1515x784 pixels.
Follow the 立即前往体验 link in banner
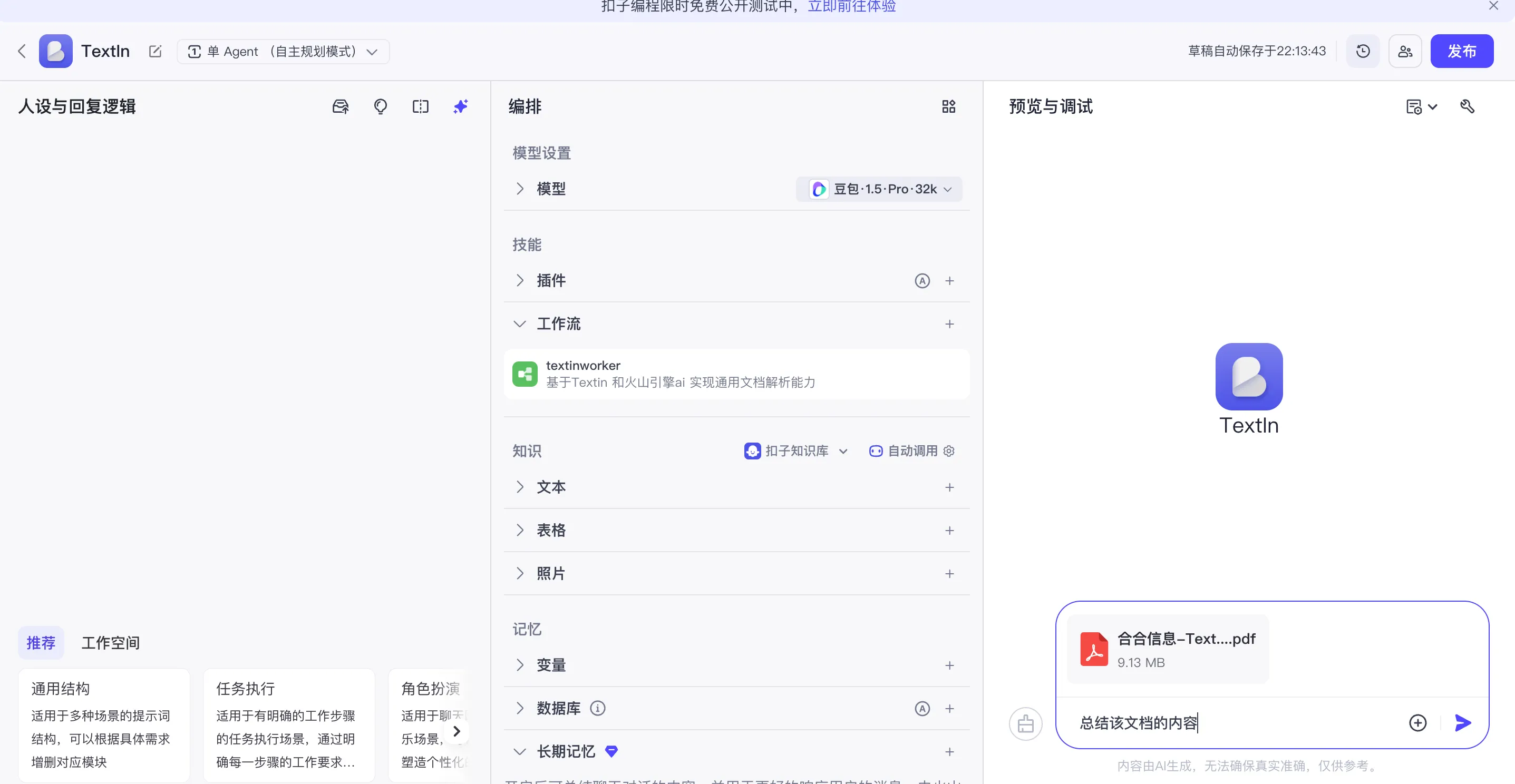click(852, 6)
